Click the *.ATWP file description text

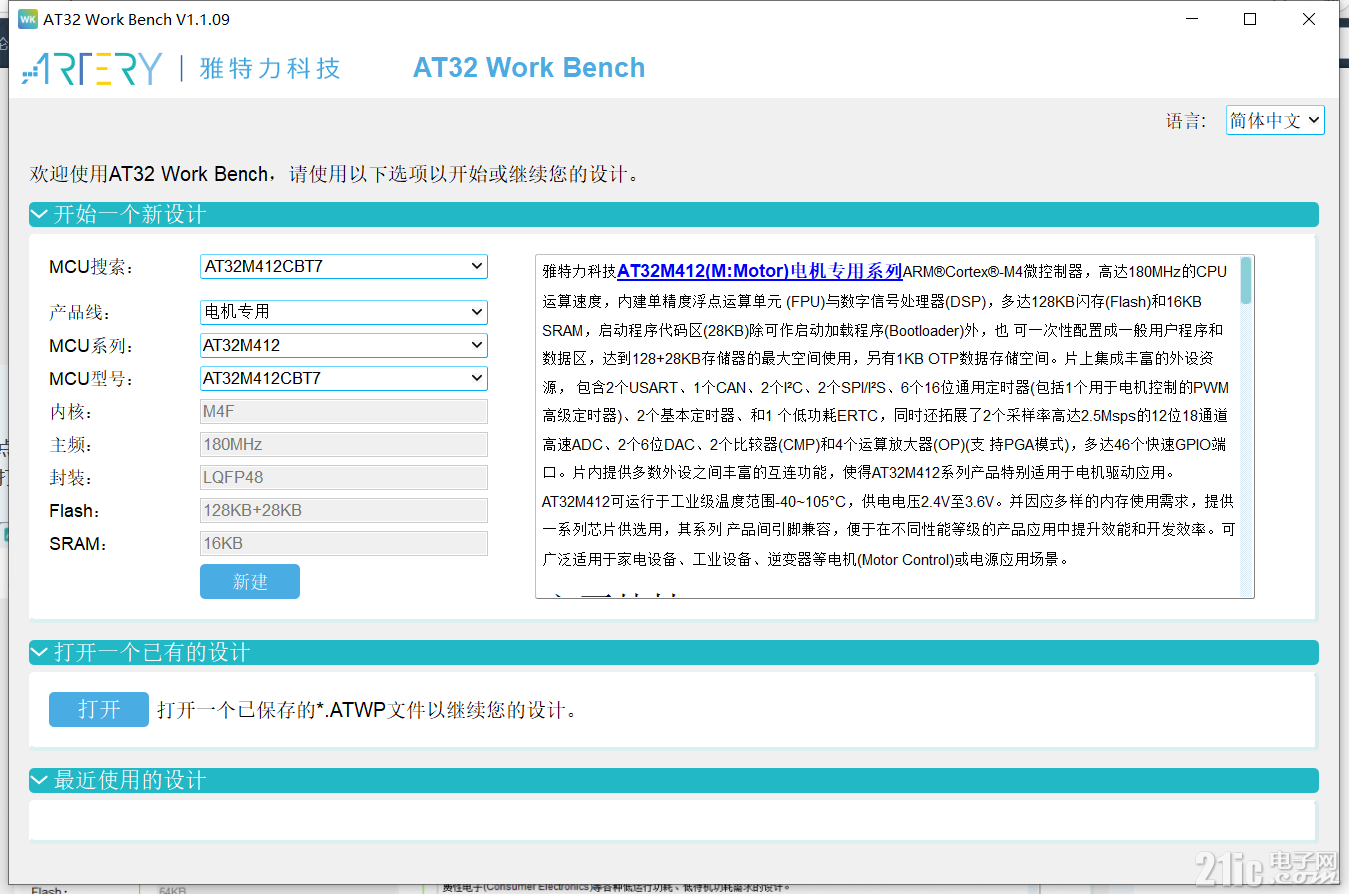click(367, 711)
